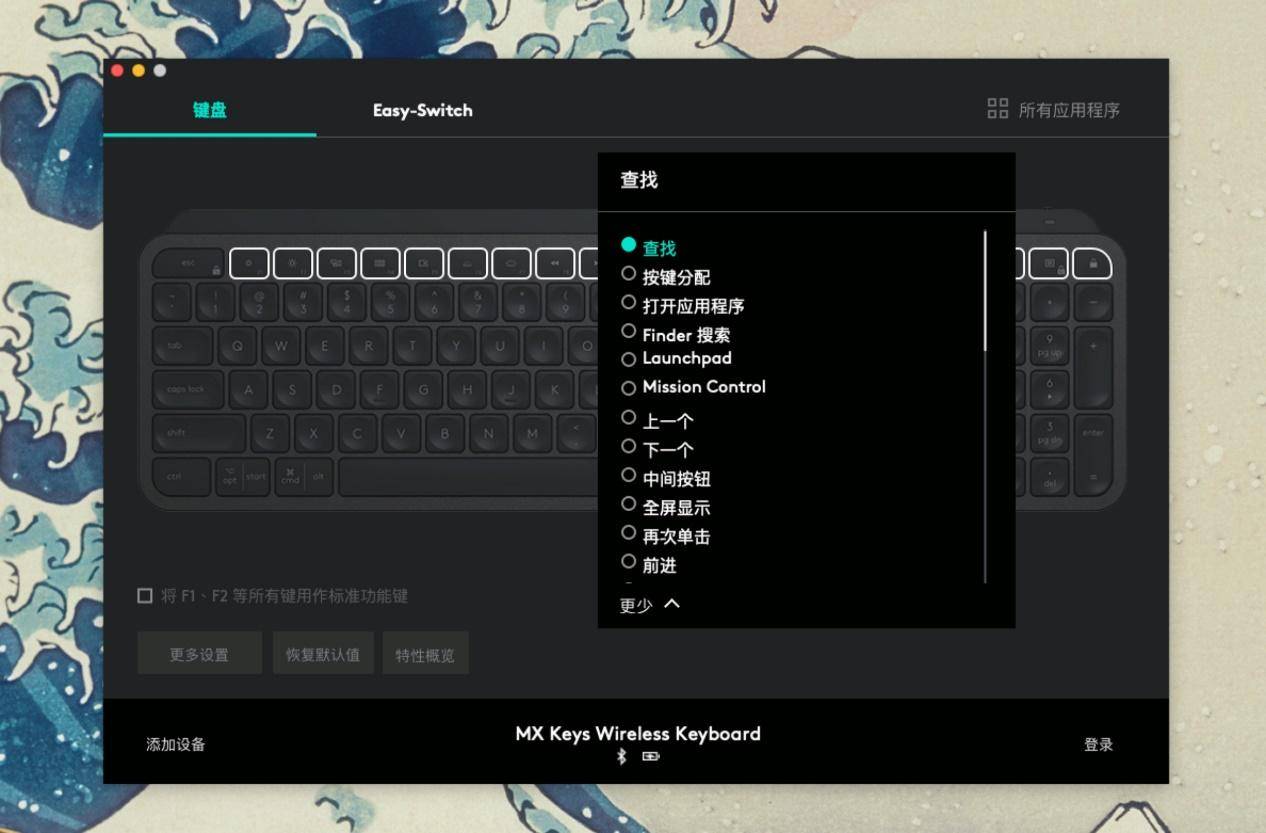Click the 登录 link in the bottom bar
1266x833 pixels.
pos(1098,744)
